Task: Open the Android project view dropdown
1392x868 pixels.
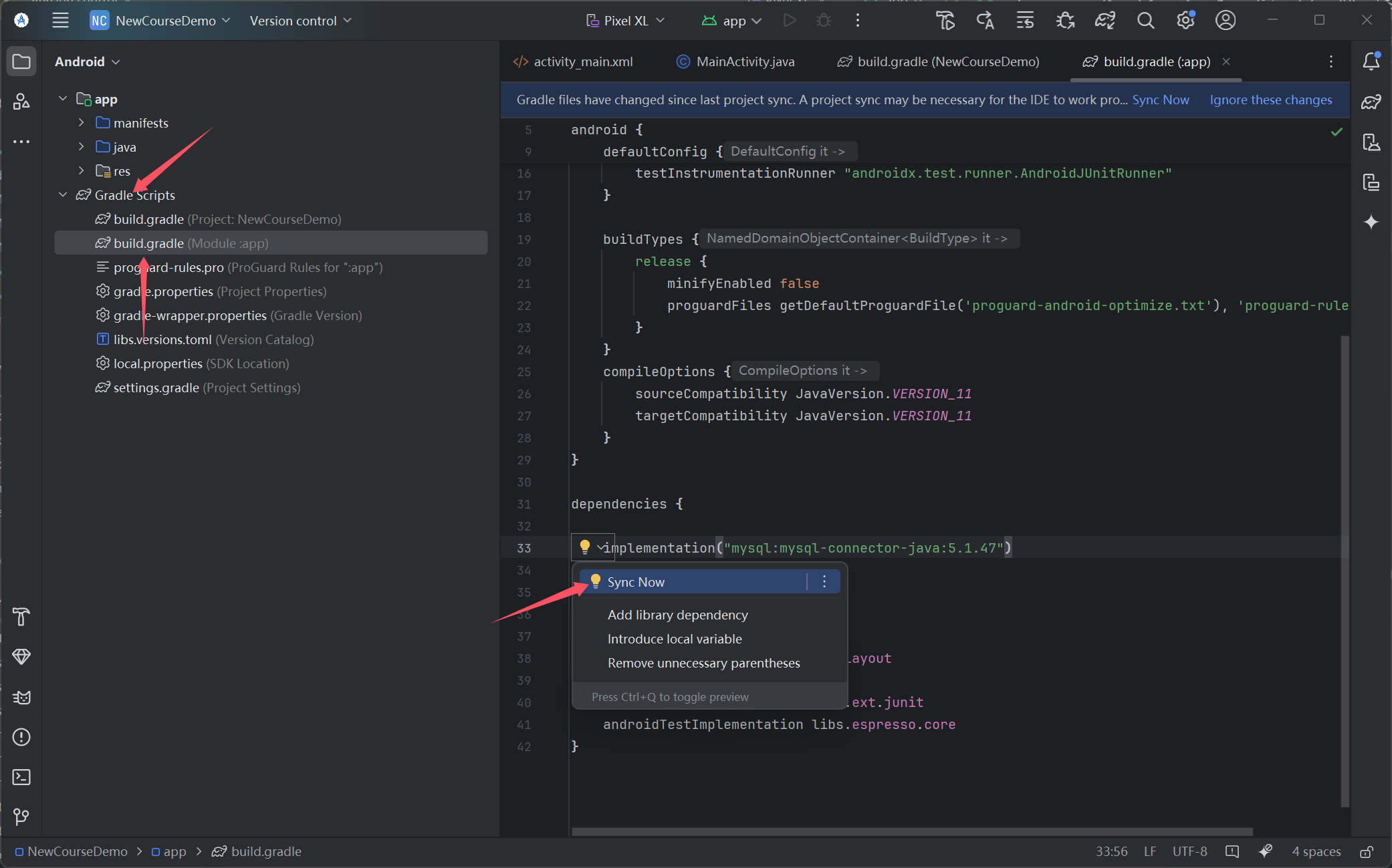Action: pyautogui.click(x=87, y=61)
